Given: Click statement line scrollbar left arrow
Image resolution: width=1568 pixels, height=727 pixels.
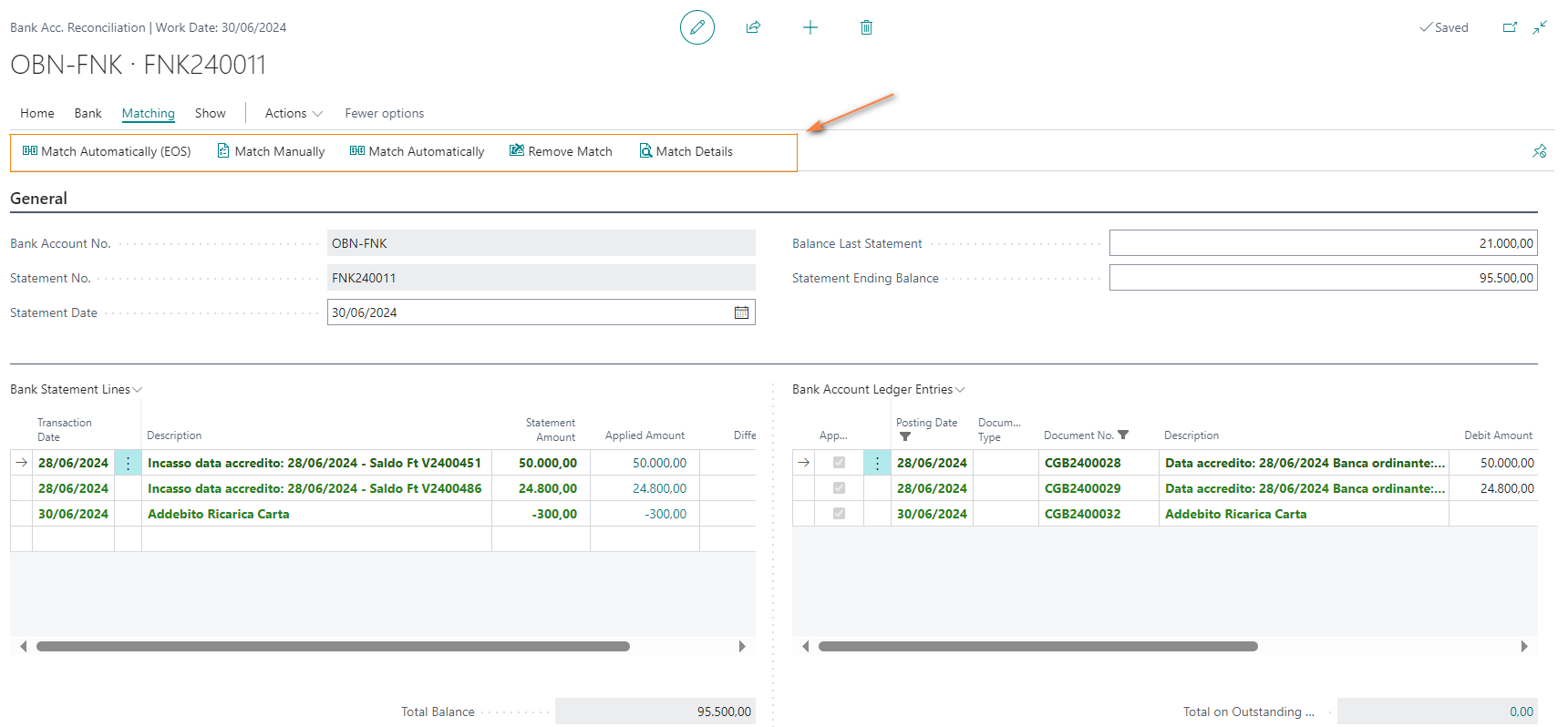Looking at the screenshot, I should (x=23, y=646).
